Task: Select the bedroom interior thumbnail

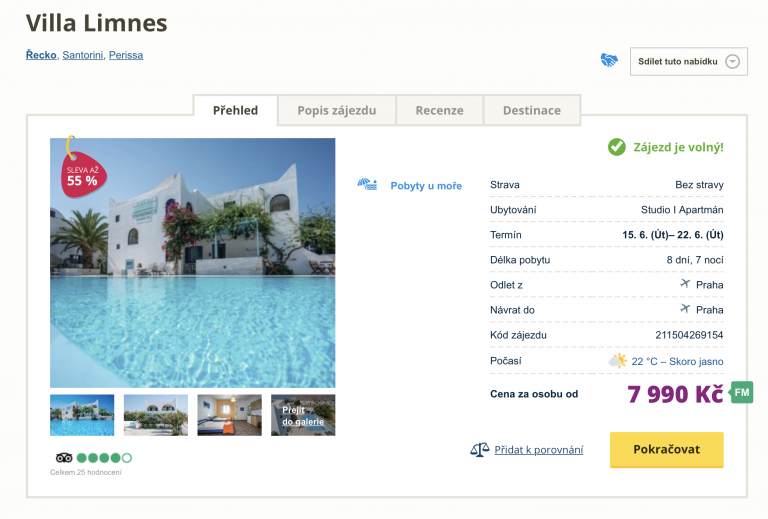Action: click(x=229, y=415)
